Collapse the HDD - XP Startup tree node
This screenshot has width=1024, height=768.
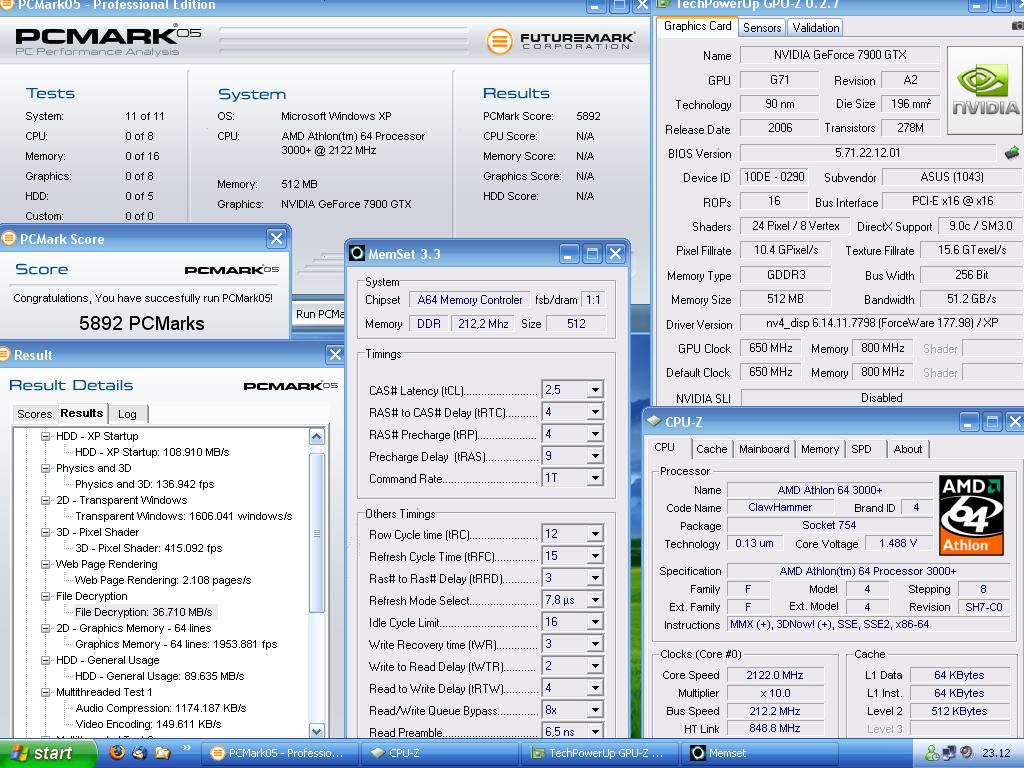tap(45, 436)
